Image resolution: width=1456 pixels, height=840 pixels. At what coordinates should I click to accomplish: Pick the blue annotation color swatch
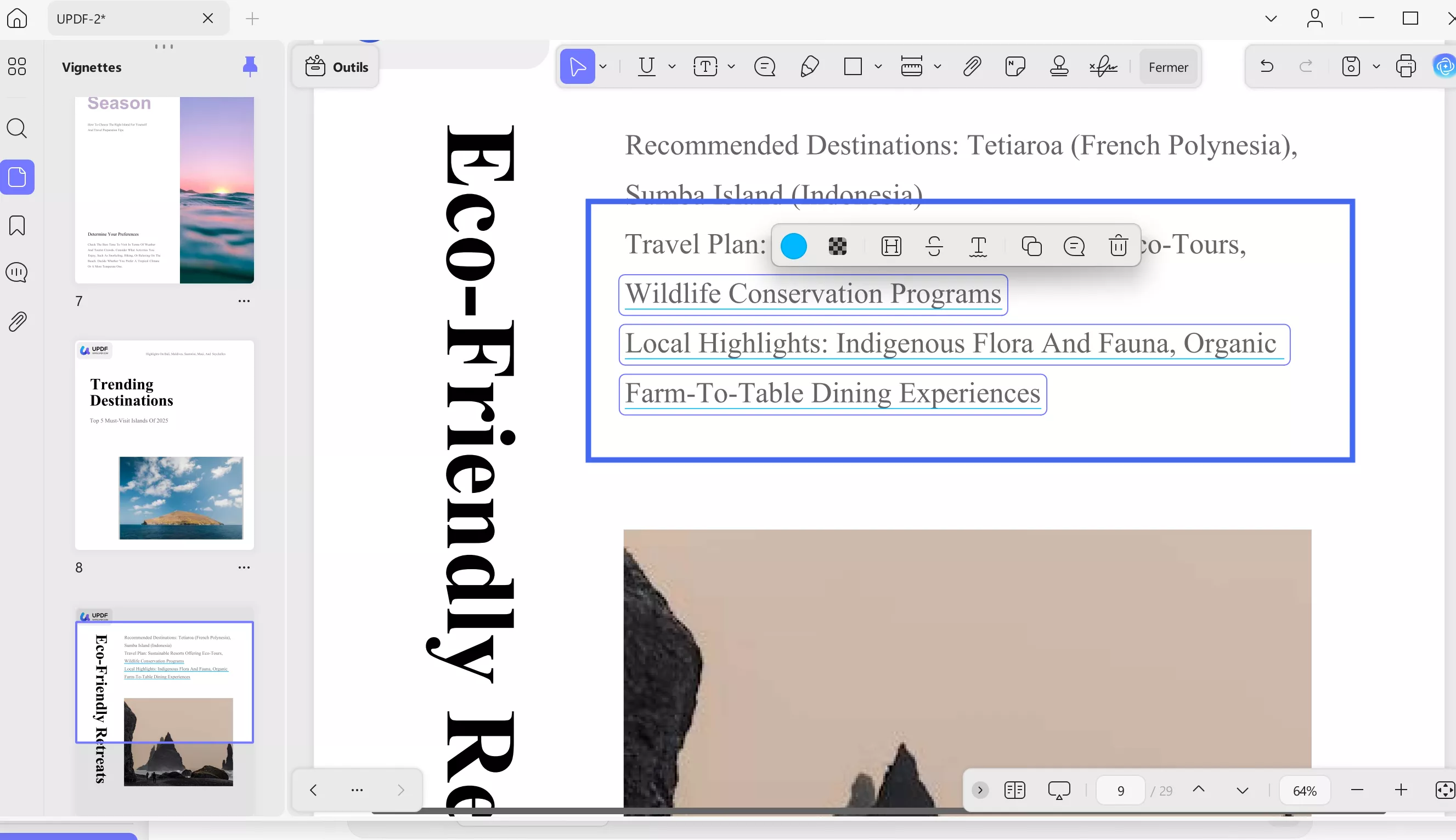793,246
